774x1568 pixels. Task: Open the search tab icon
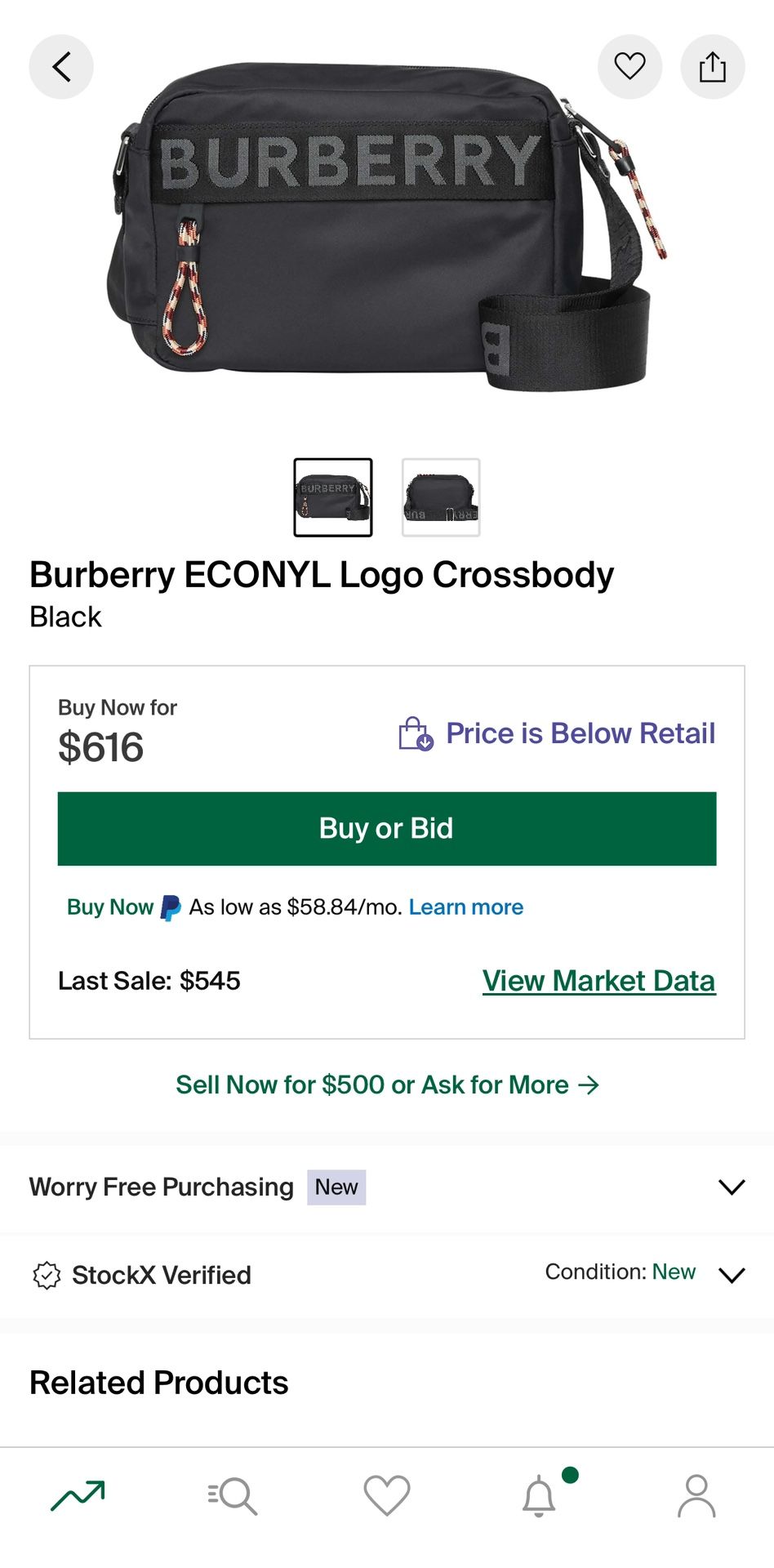click(x=233, y=1496)
